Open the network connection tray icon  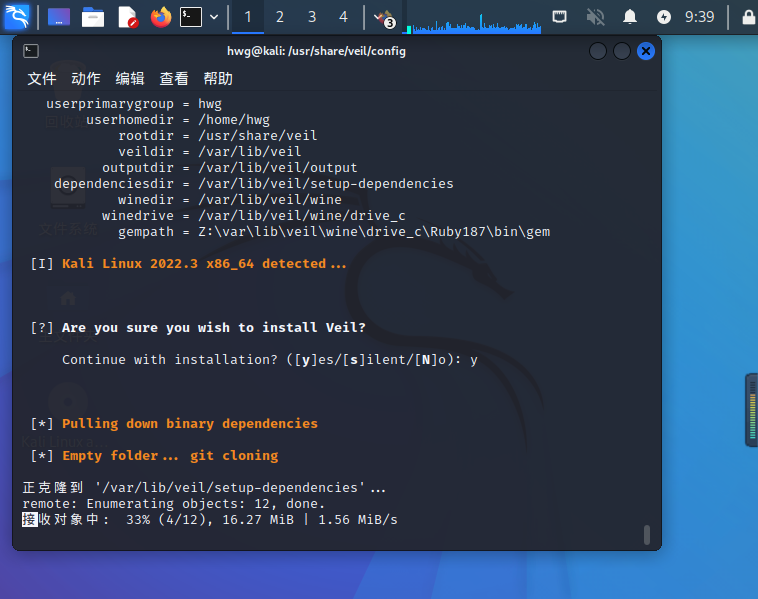pos(559,17)
